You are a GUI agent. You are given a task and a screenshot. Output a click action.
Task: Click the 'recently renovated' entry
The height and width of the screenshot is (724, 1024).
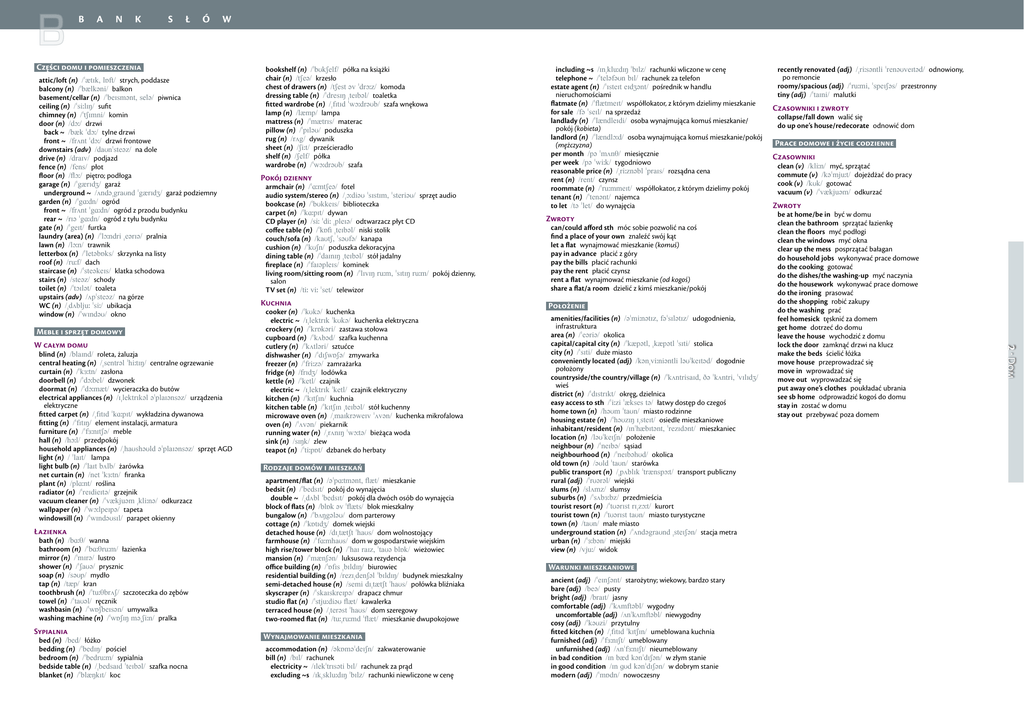click(x=814, y=69)
